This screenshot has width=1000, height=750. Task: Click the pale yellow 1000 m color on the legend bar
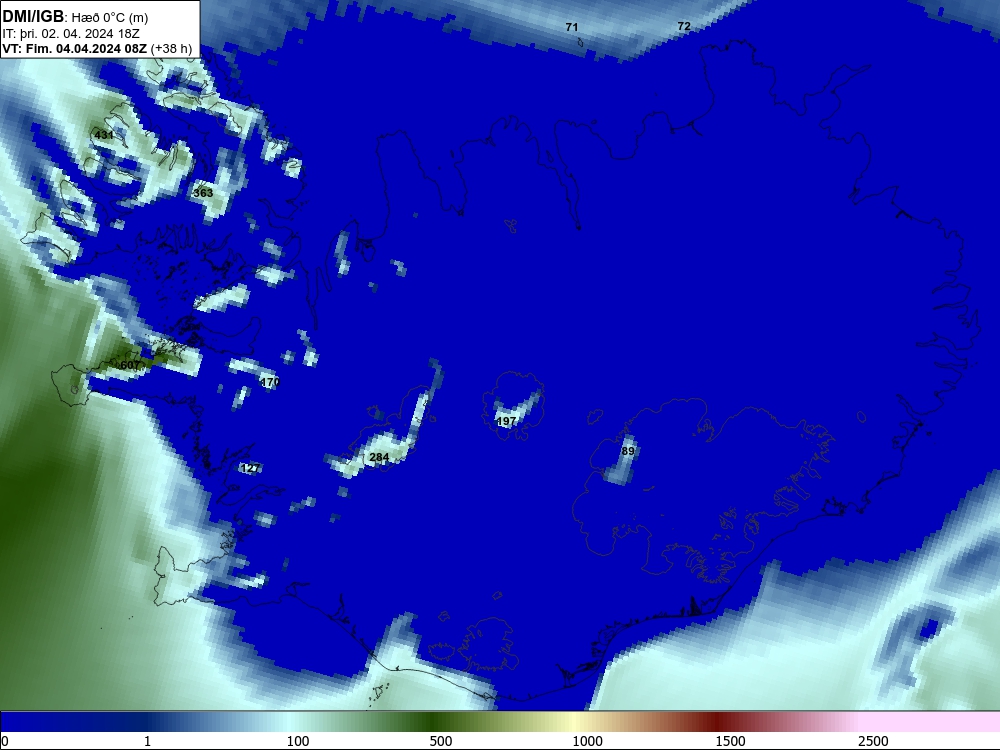(573, 722)
